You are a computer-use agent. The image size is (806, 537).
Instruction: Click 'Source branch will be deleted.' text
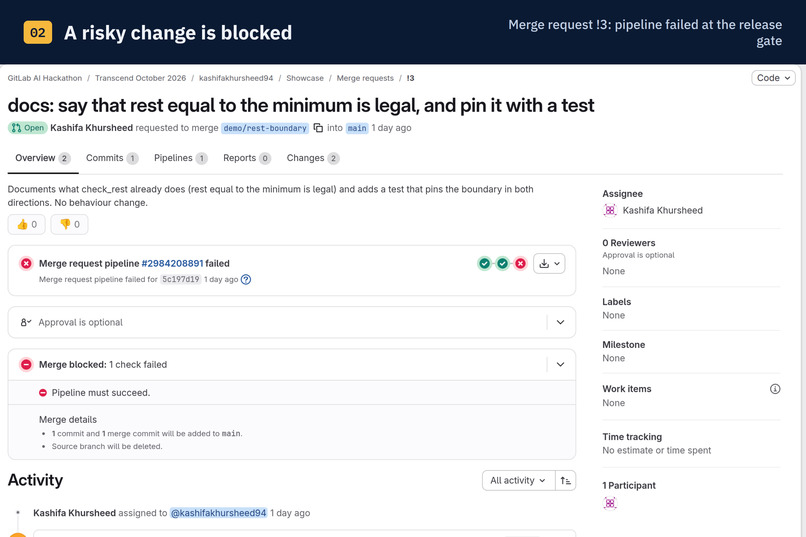(x=107, y=447)
